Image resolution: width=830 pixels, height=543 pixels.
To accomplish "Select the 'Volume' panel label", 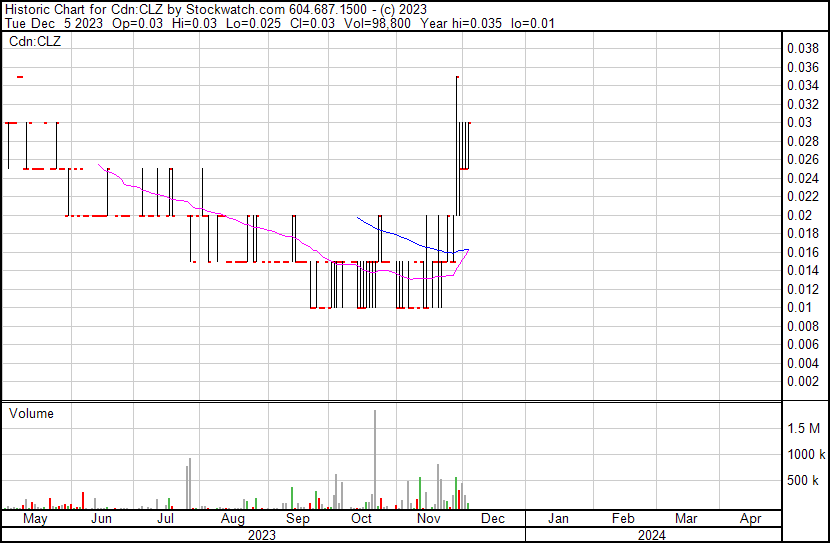I will 31,413.
